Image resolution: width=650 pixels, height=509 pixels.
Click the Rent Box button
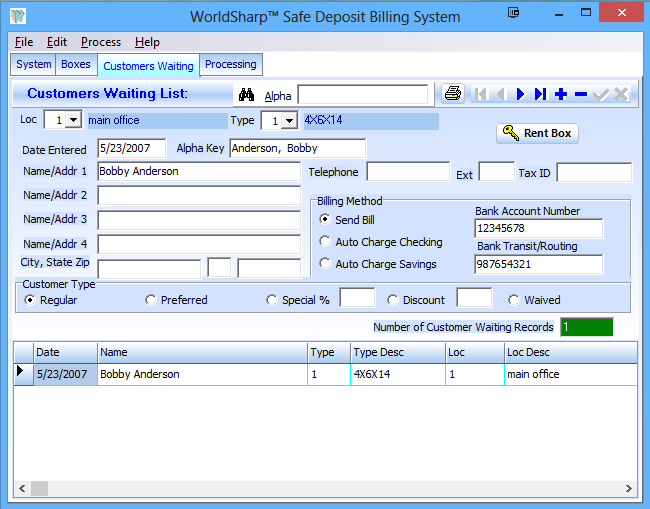click(x=537, y=133)
